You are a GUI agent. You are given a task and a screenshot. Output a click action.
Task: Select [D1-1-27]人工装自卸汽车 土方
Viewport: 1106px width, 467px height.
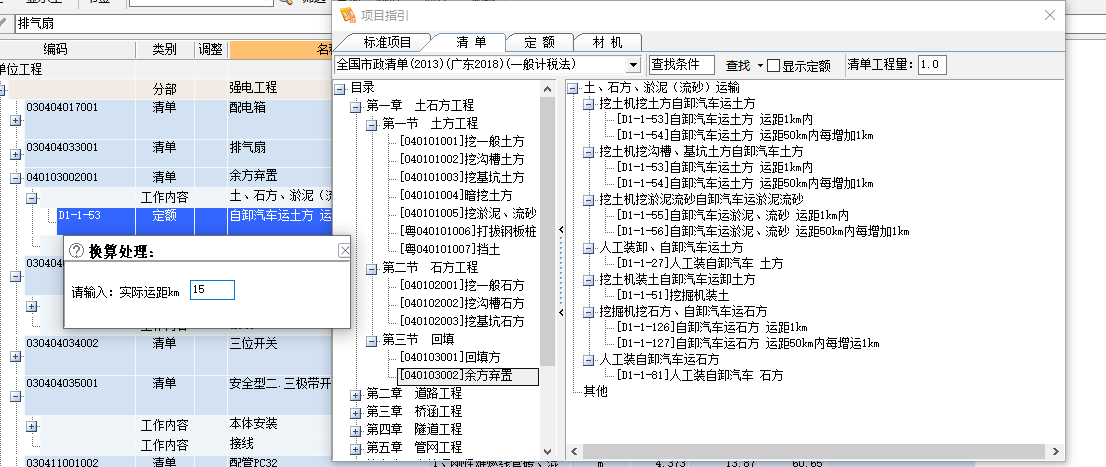click(x=699, y=263)
